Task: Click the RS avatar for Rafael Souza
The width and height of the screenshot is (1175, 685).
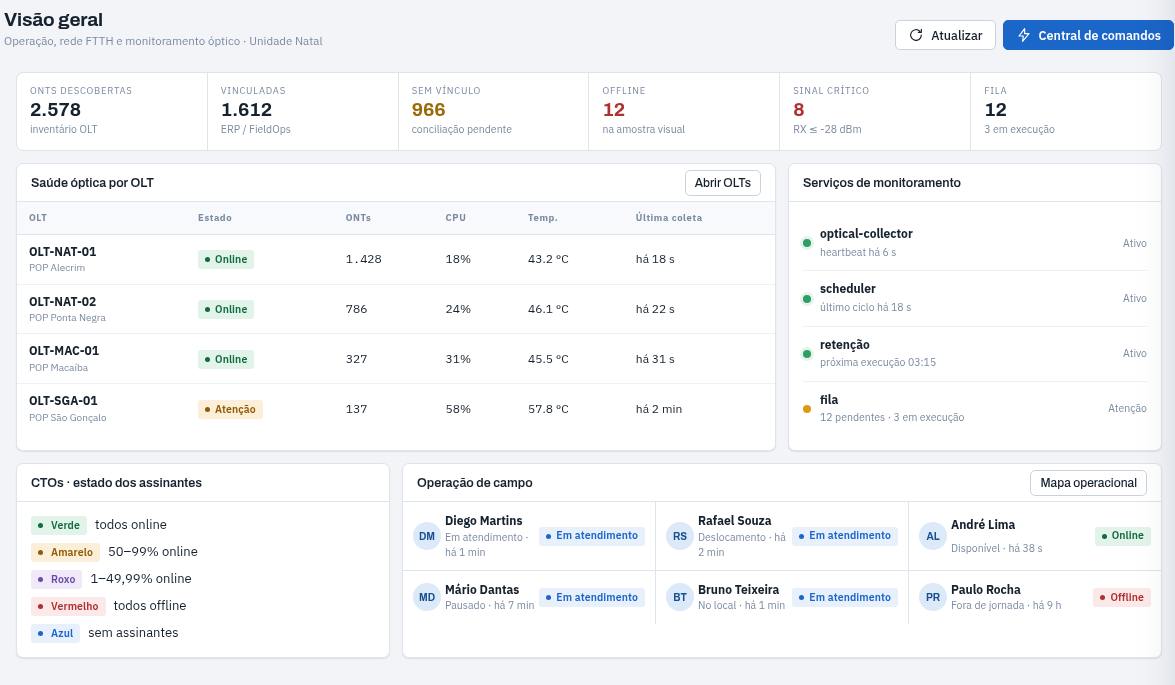Action: pyautogui.click(x=680, y=536)
